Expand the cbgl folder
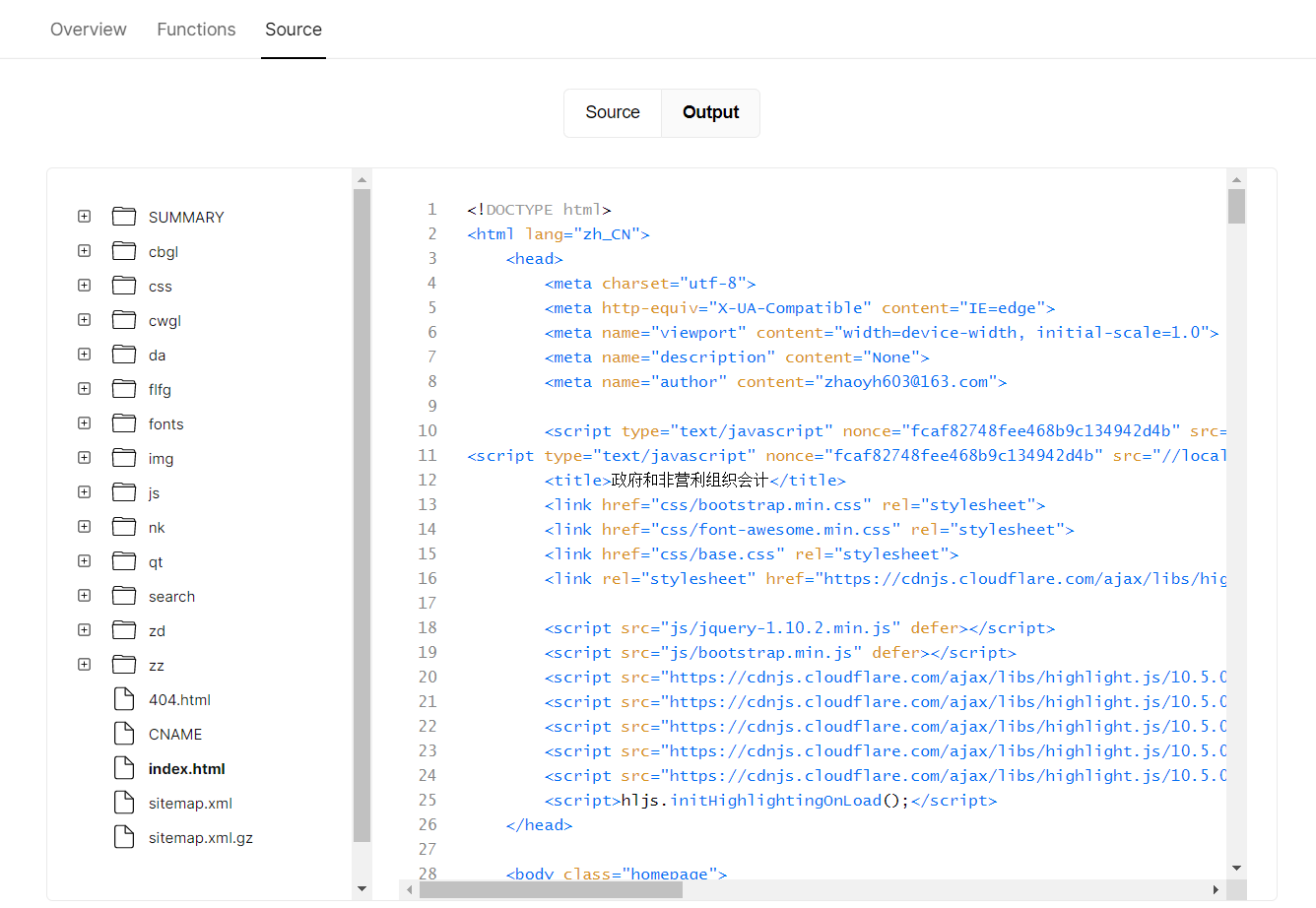This screenshot has height=908, width=1316. click(85, 251)
